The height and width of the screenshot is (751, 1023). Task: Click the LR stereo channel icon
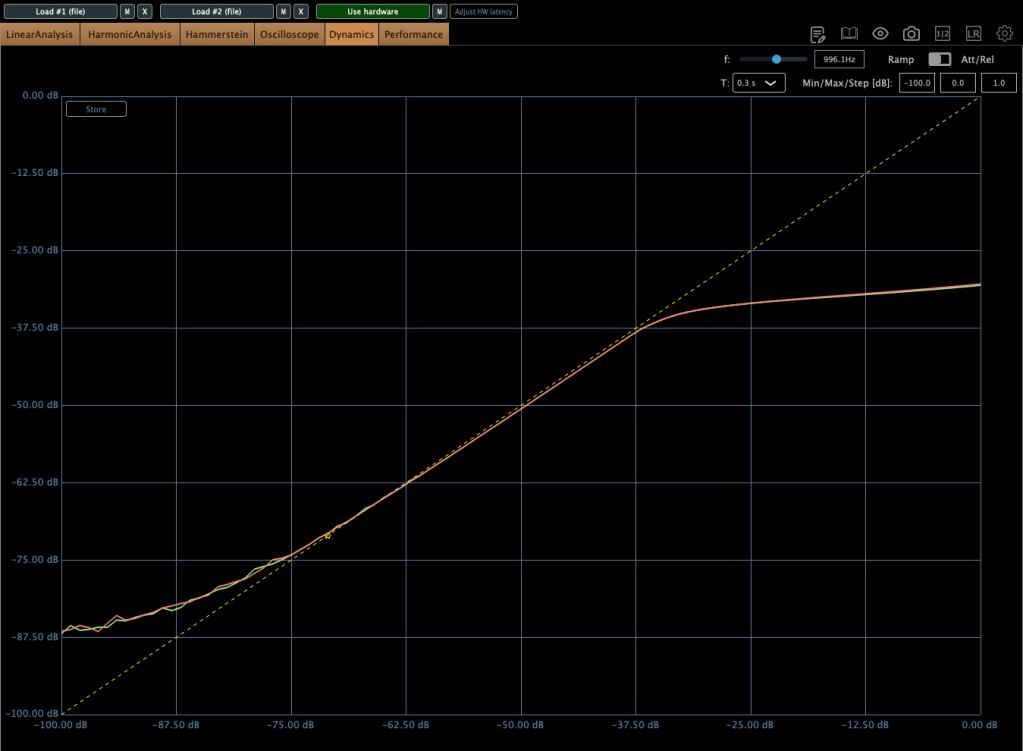tap(973, 34)
